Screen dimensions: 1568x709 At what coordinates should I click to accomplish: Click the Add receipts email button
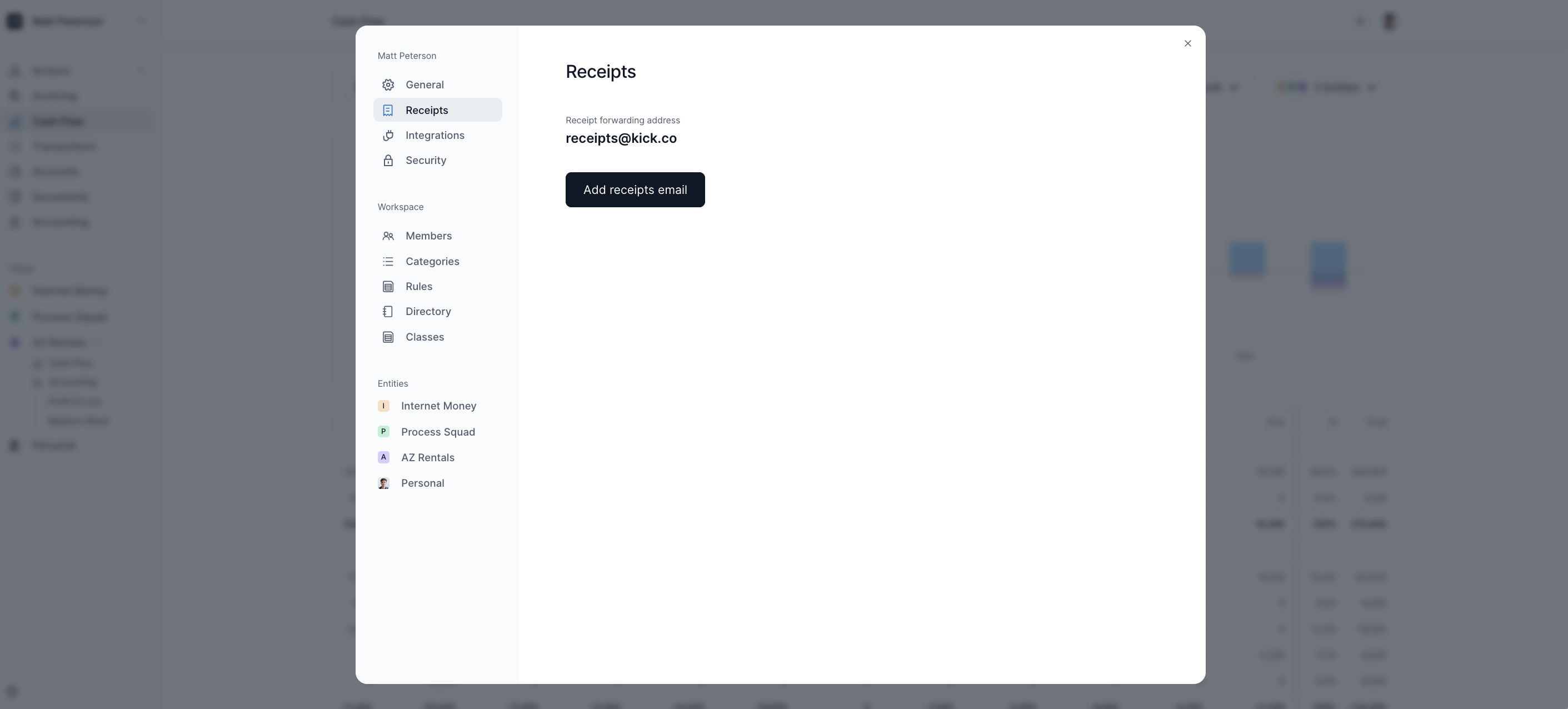tap(635, 189)
